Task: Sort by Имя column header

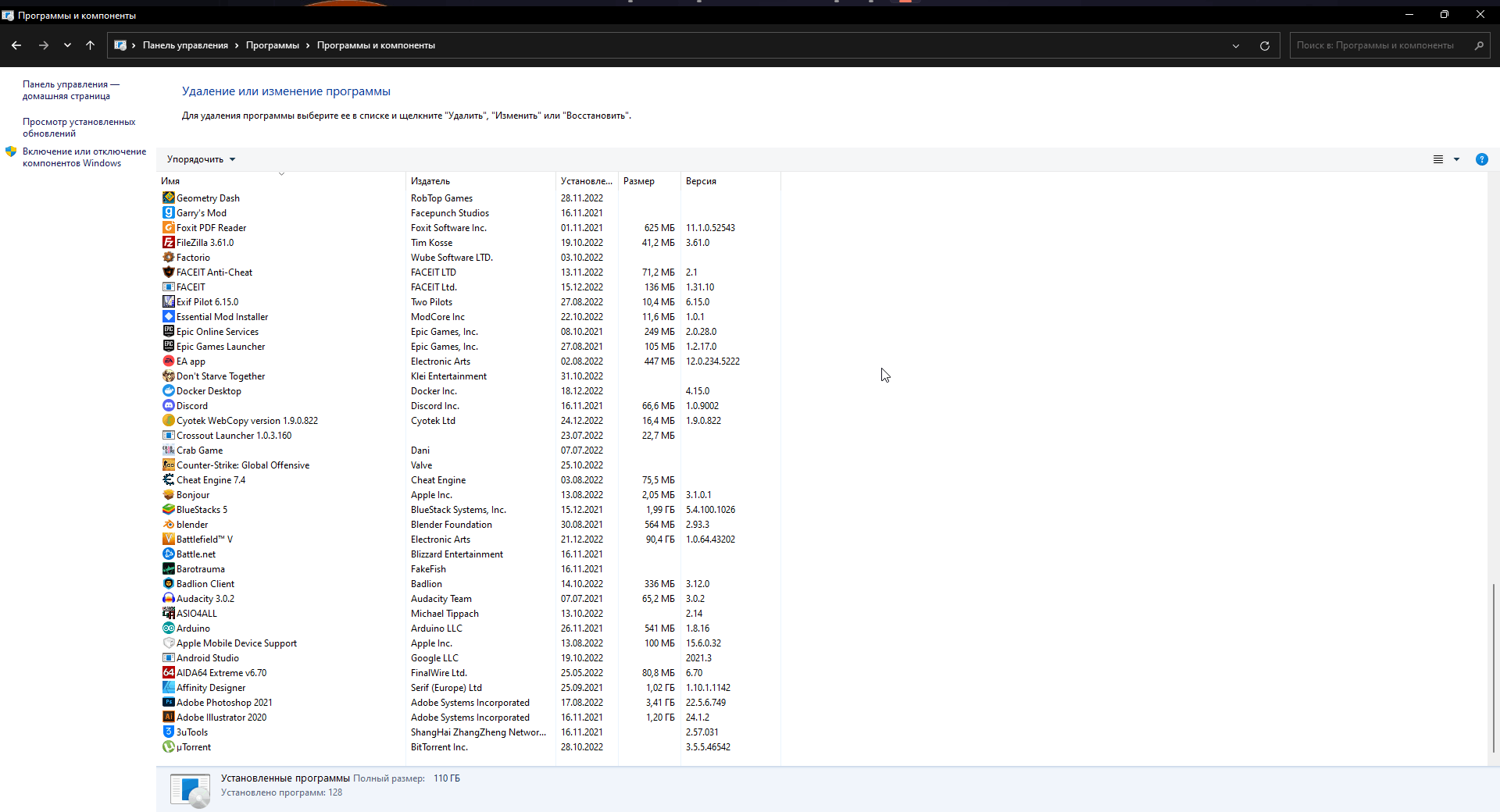Action: (x=281, y=181)
